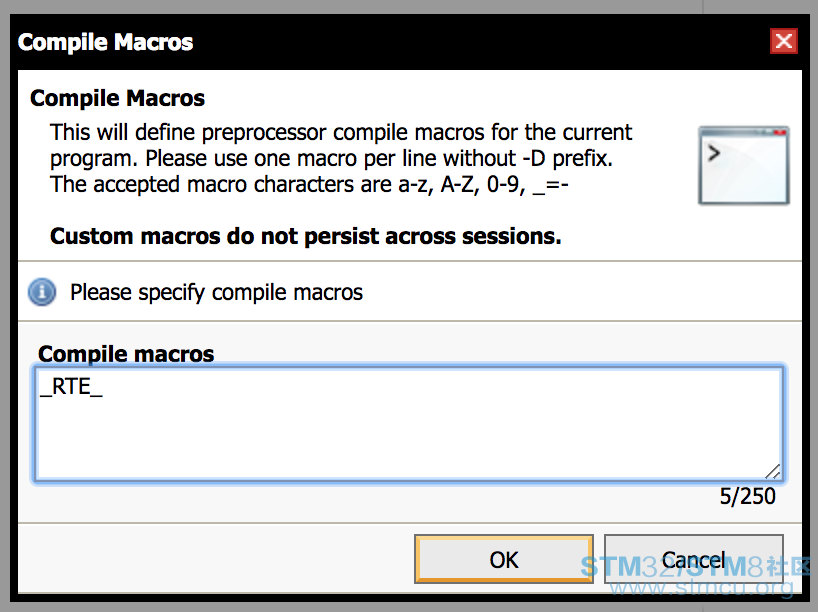Dismiss the dialog using the Cancel button
818x612 pixels.
694,559
